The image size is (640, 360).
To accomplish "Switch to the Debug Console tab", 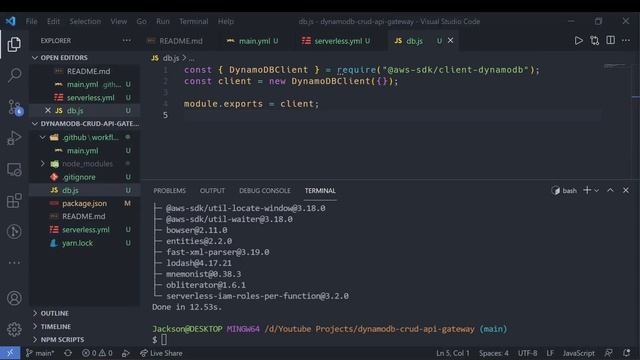I will [x=264, y=191].
